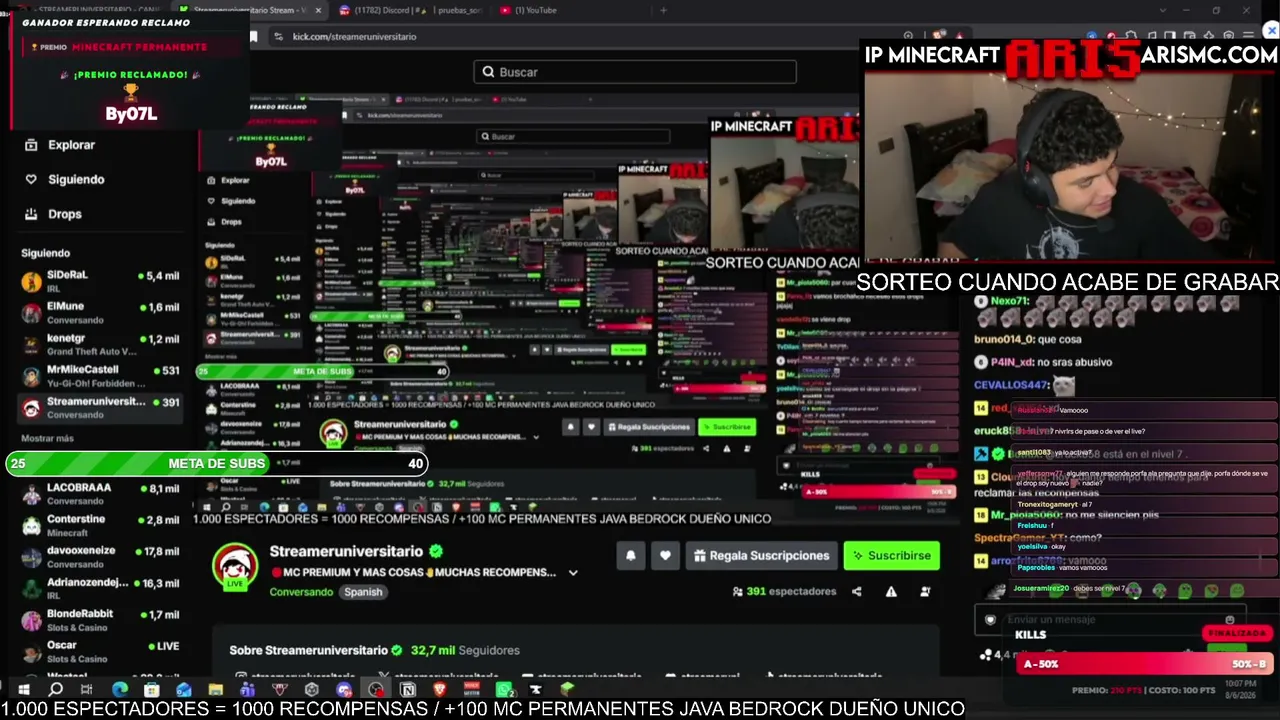Click the bell notifications icon beside Streameruniversitario
This screenshot has width=1280, height=720.
pyautogui.click(x=631, y=556)
